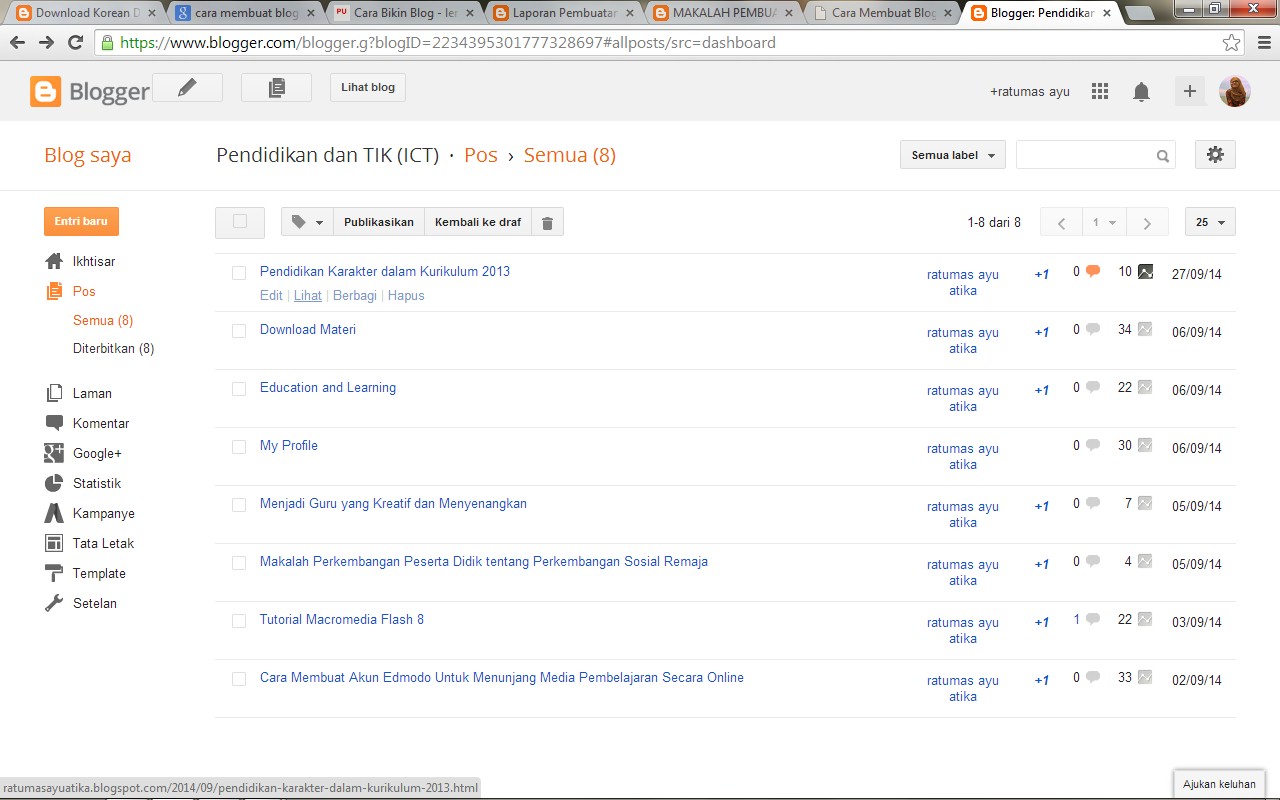The image size is (1280, 800).
Task: Open the Tutorial Macromedia Flash 8 post
Action: click(x=342, y=620)
